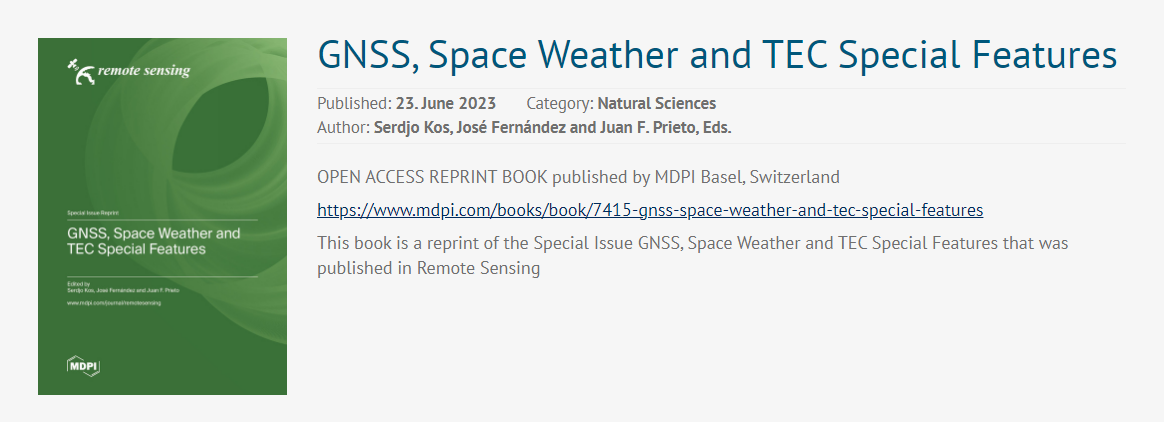Select the Natural Sciences category
Screen dimensions: 1164x422
click(x=656, y=103)
